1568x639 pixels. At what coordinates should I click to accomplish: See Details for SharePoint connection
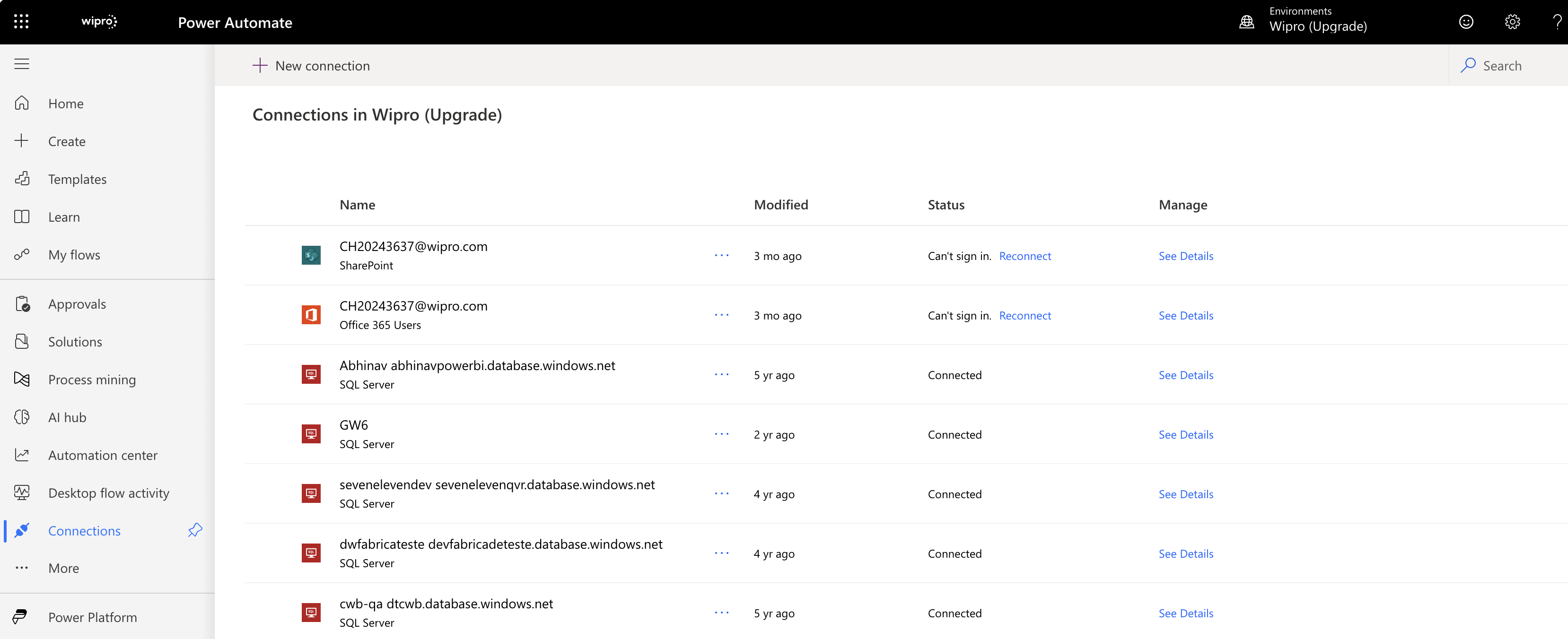(1186, 256)
